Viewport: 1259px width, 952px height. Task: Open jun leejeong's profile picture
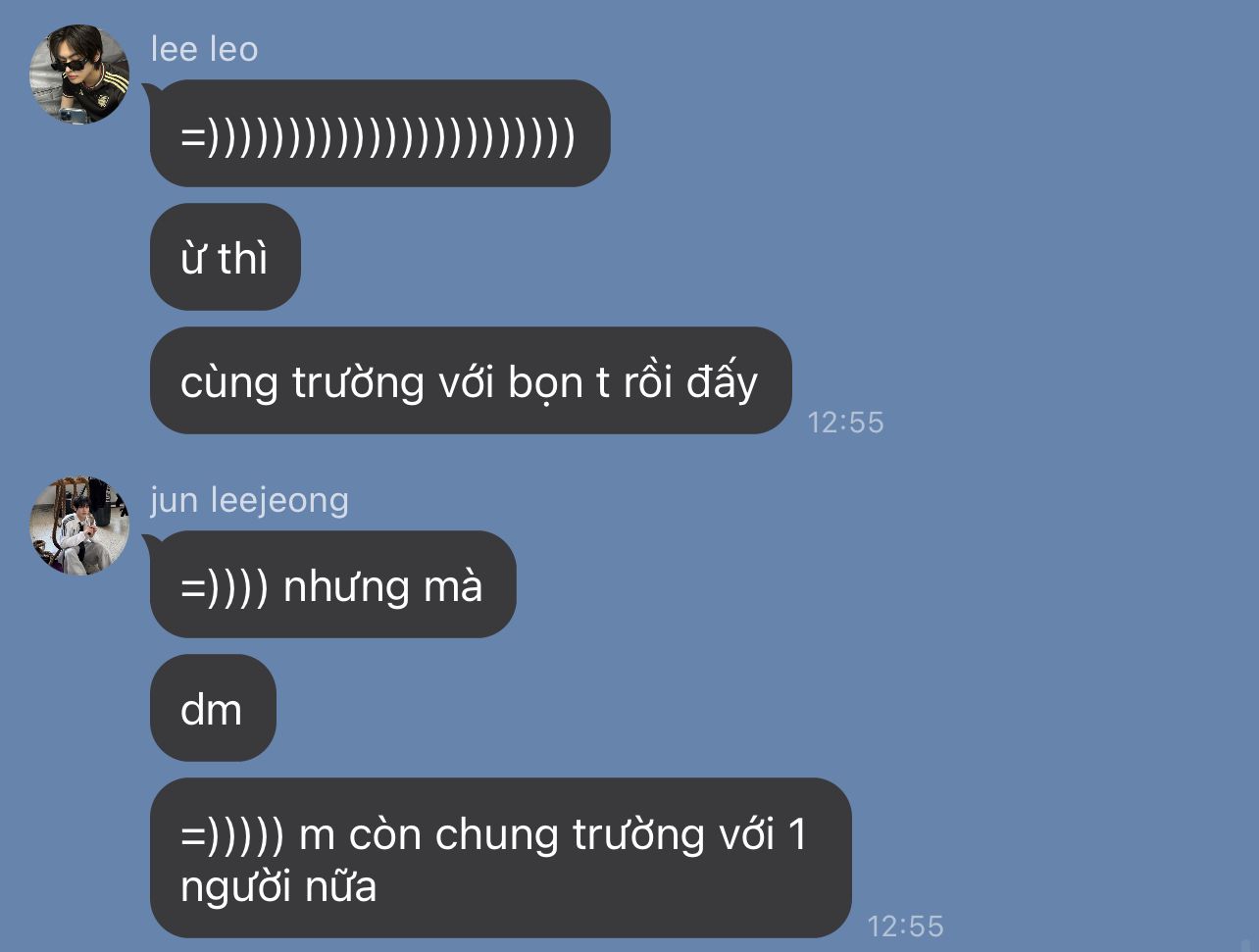[x=79, y=526]
